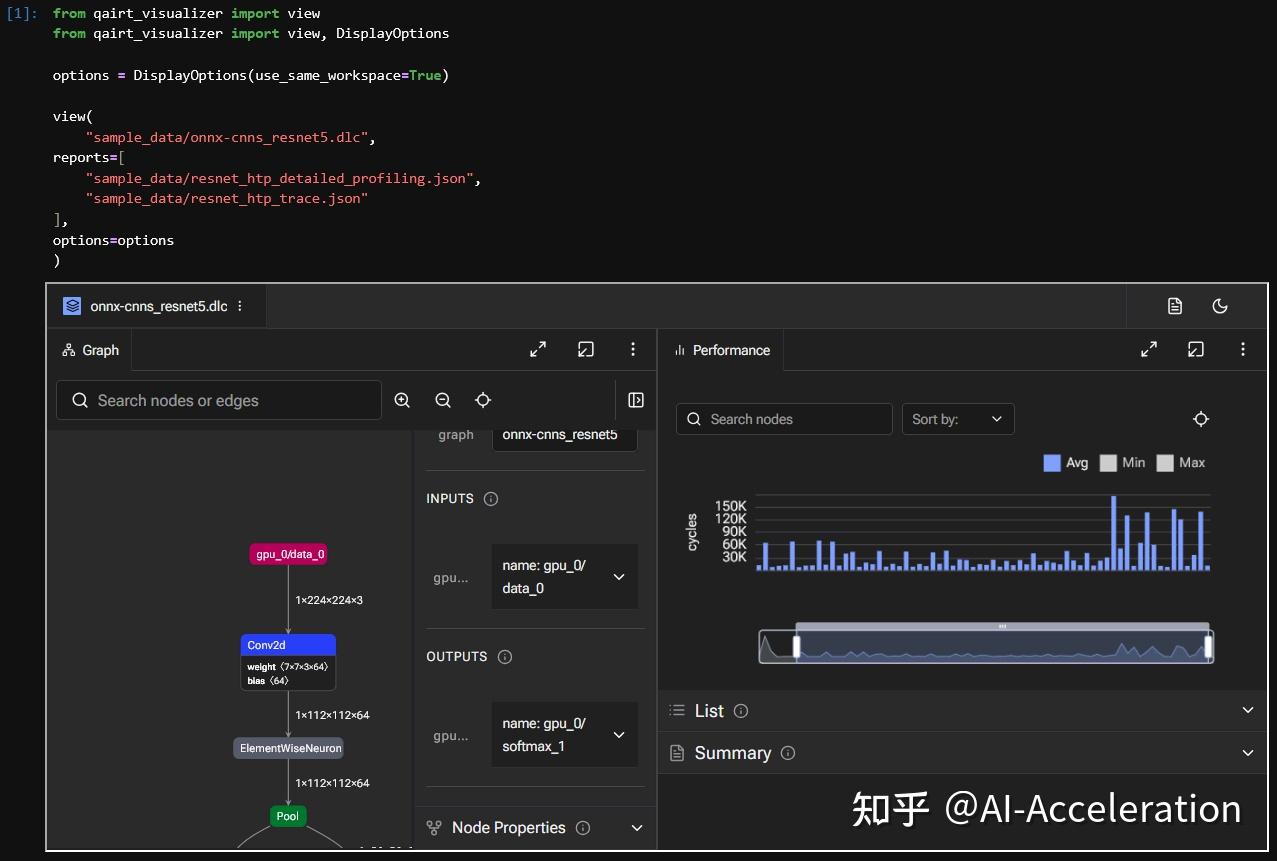
Task: Open the Graph panel overflow menu
Action: click(x=633, y=349)
